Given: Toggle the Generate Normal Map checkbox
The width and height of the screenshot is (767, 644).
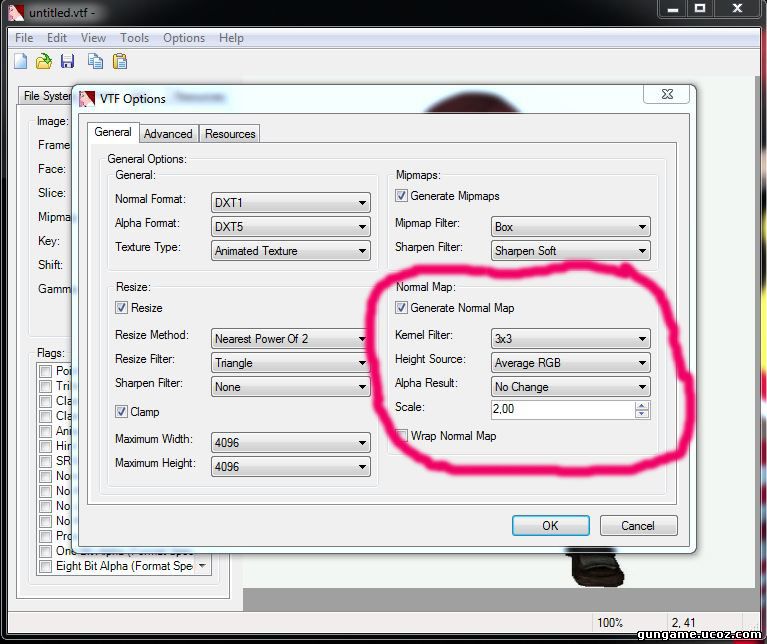Looking at the screenshot, I should tap(401, 308).
